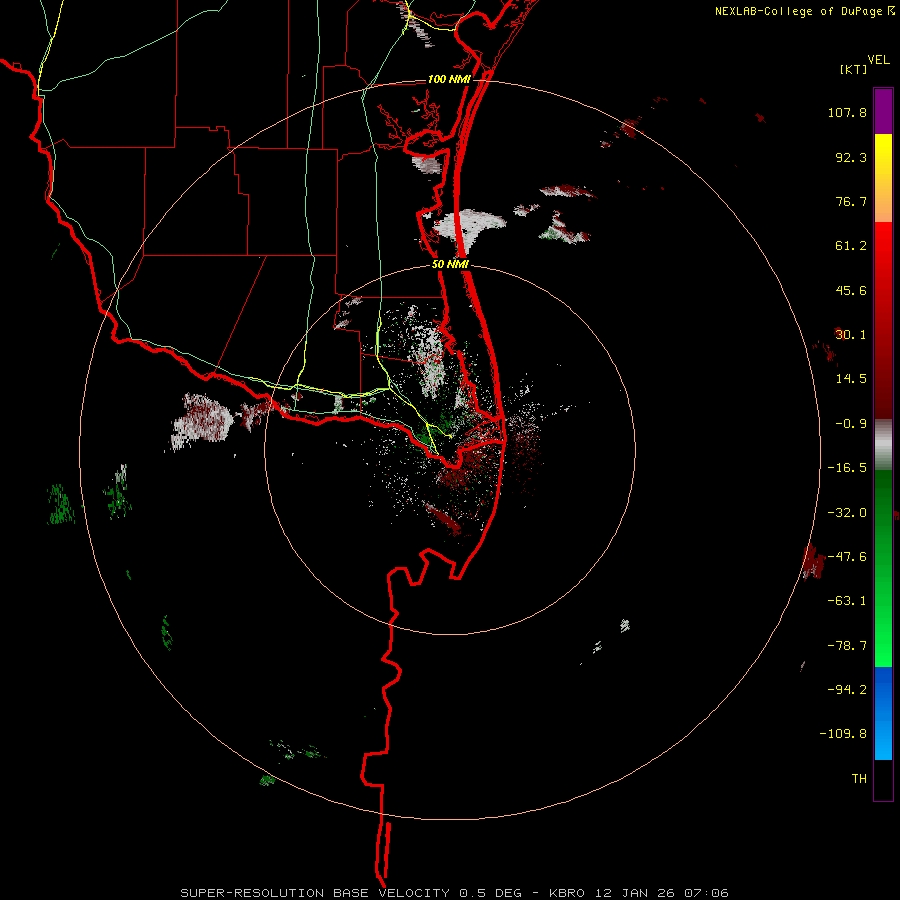The image size is (900, 900).
Task: Click the -32.0 legend value
Action: point(847,513)
